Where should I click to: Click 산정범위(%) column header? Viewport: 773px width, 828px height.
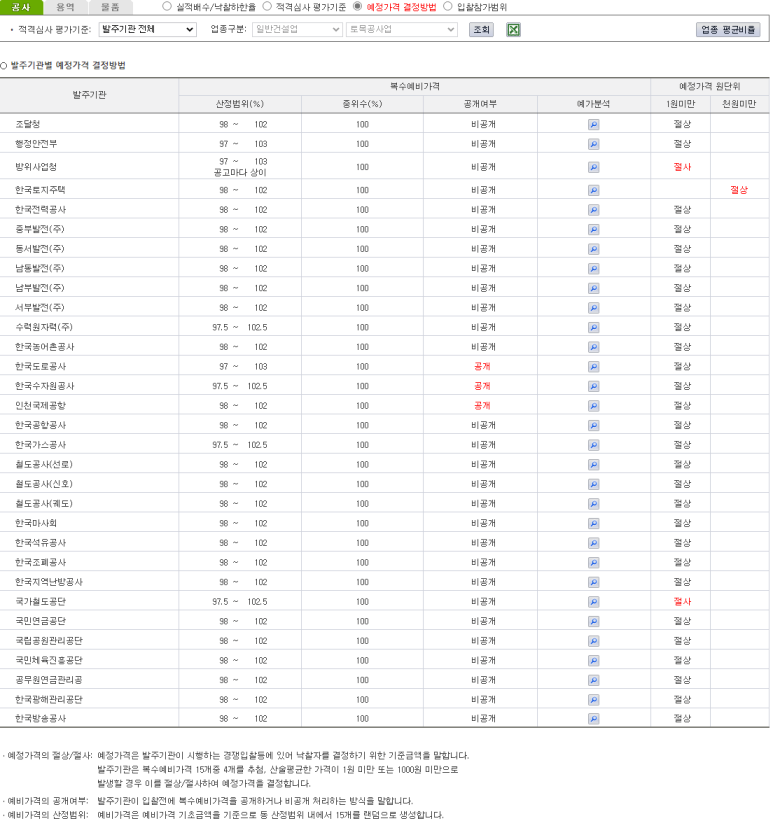coord(240,104)
